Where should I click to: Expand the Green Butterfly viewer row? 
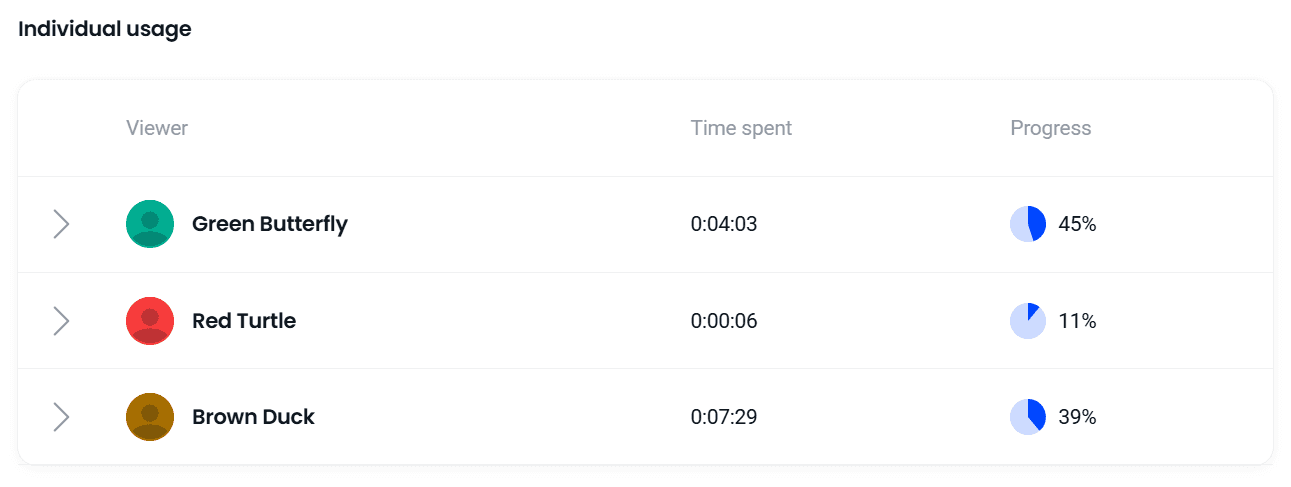(x=61, y=224)
